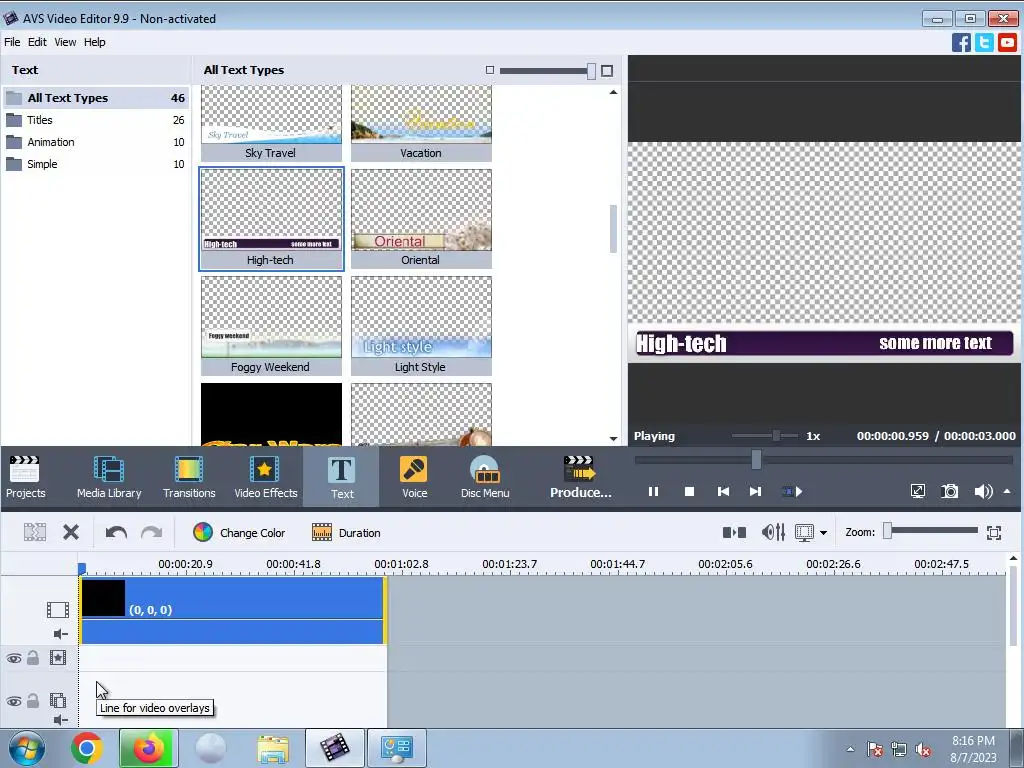Viewport: 1024px width, 768px height.
Task: Open the Projects section
Action: tap(25, 477)
